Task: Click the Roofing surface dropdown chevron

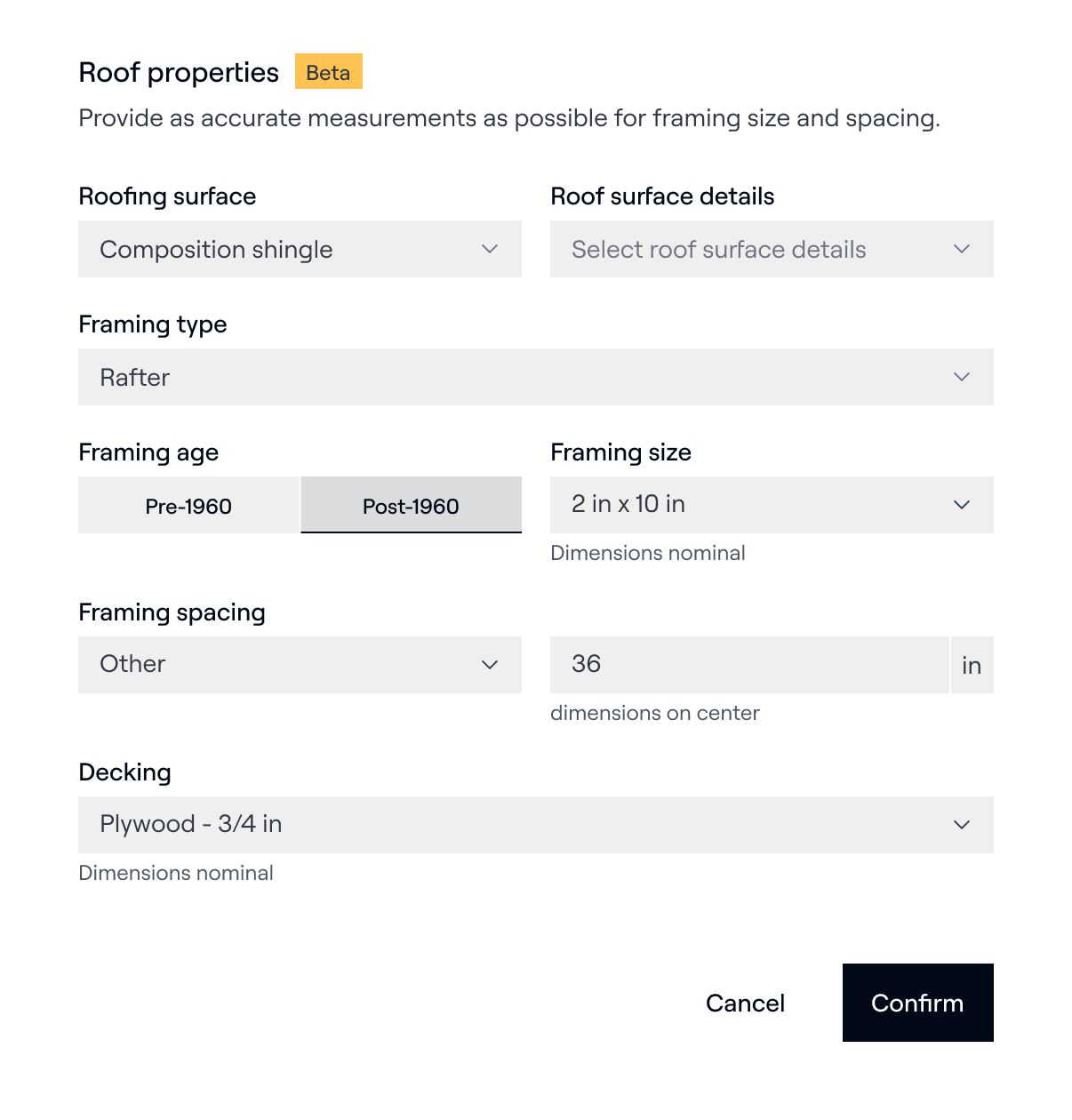Action: click(x=490, y=249)
